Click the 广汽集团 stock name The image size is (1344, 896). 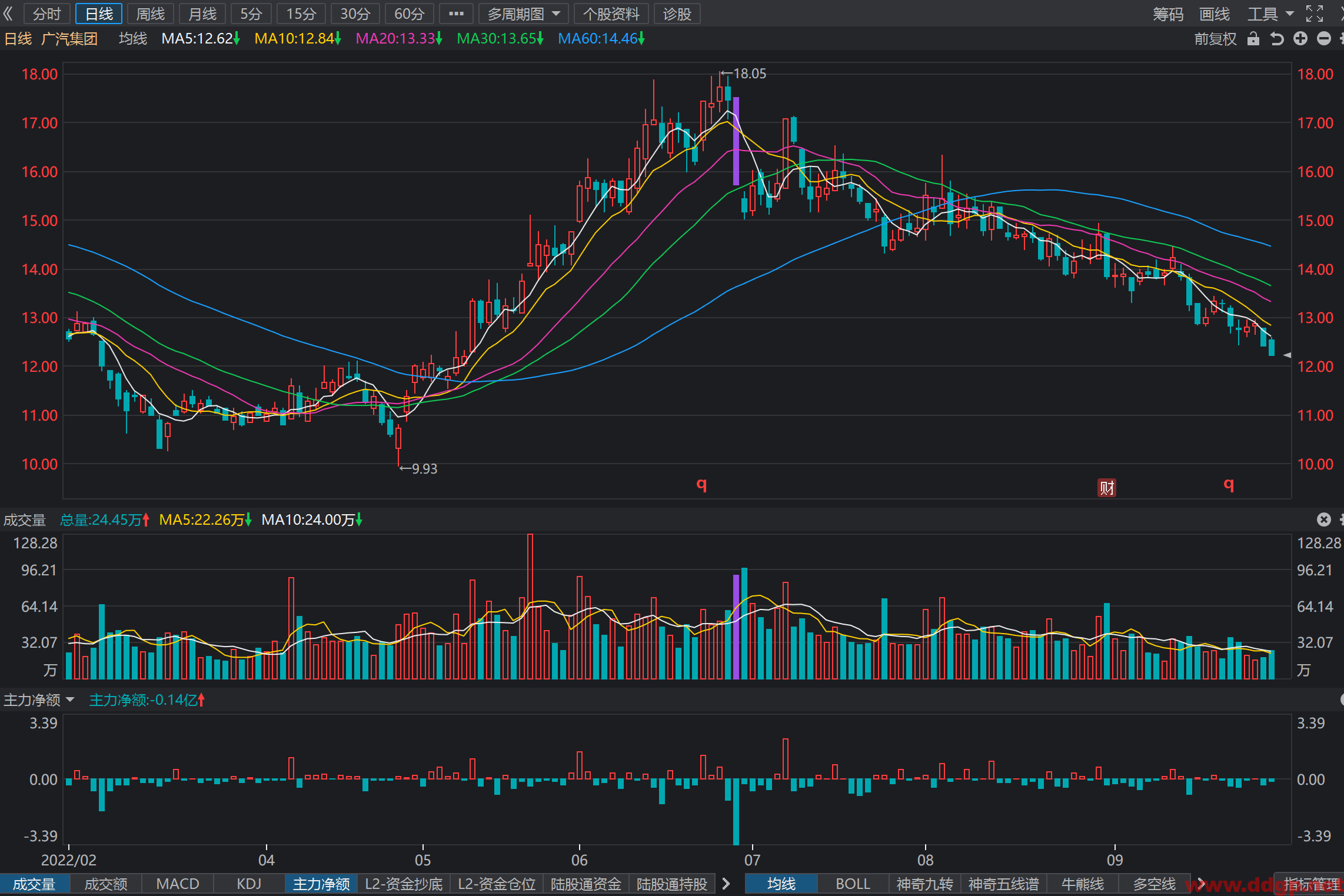pyautogui.click(x=69, y=39)
